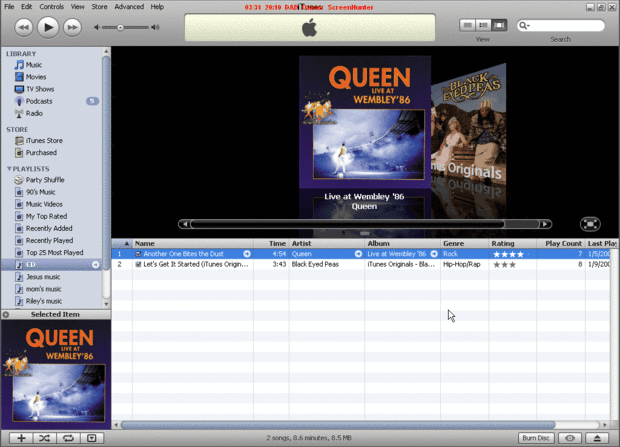Open the Recently Played playlist
The width and height of the screenshot is (620, 447).
(x=49, y=241)
